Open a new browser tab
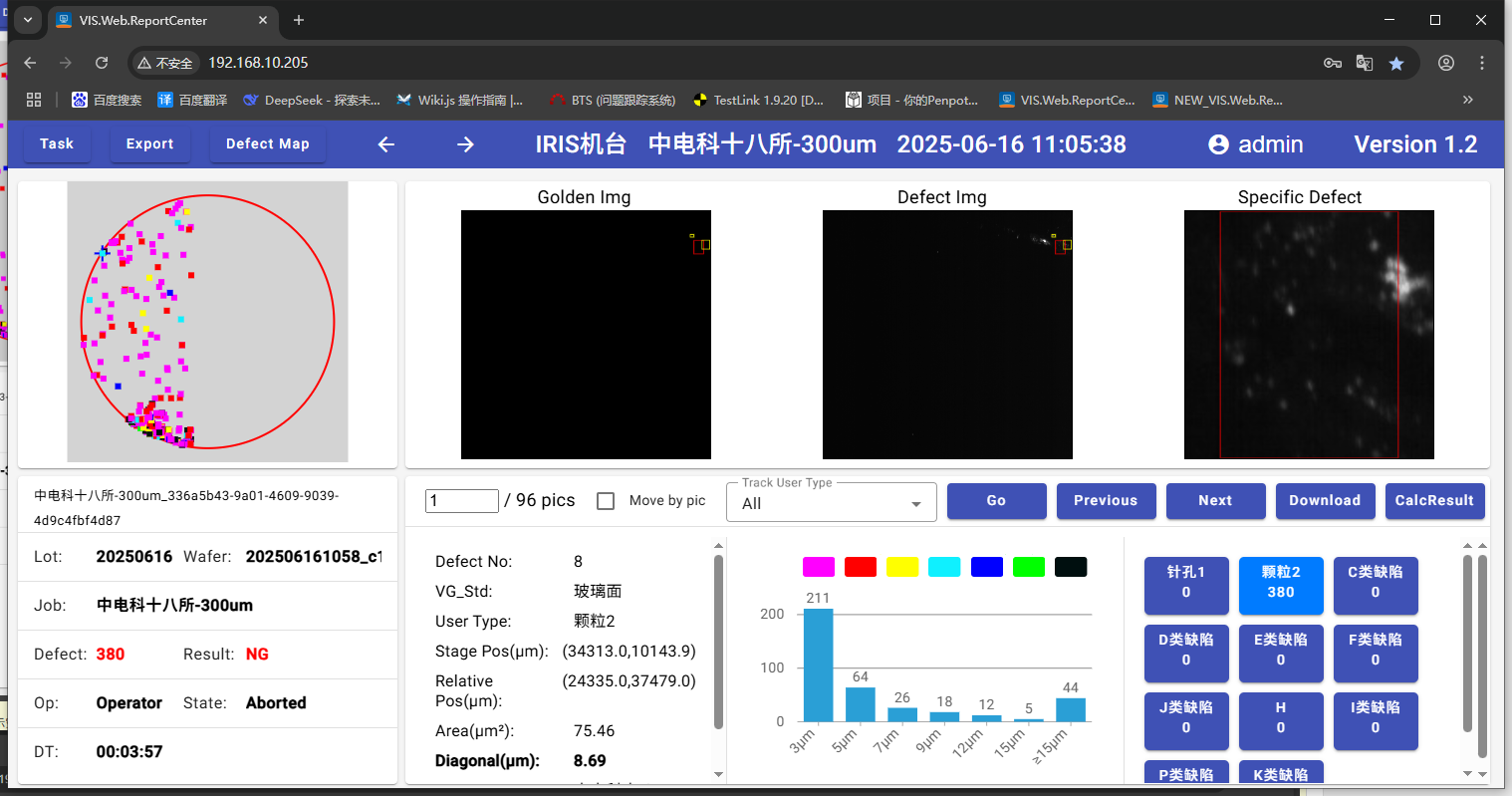The width and height of the screenshot is (1512, 796). pos(299,20)
